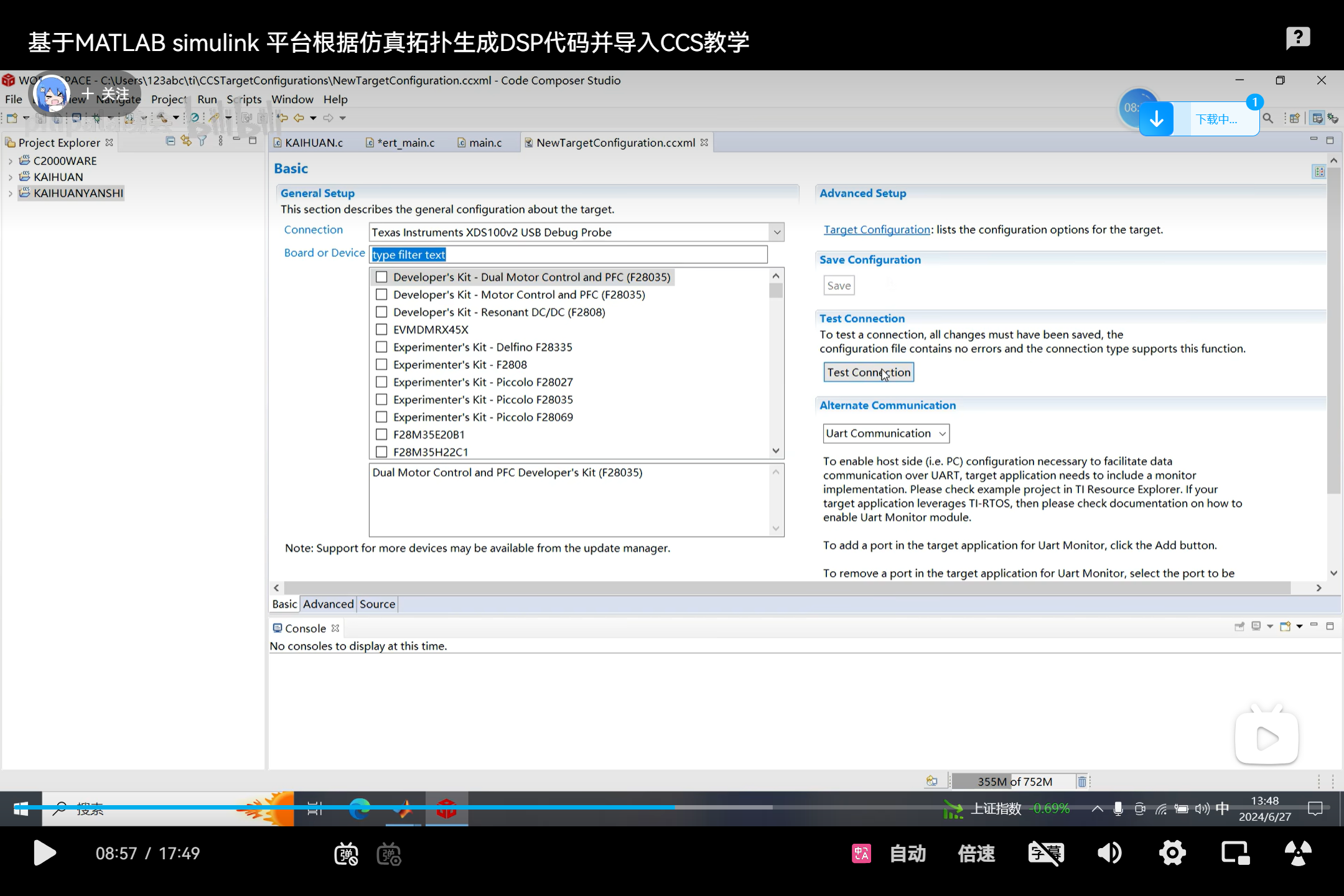Click Collapse All in Project Explorer
1344x896 pixels.
(x=170, y=141)
